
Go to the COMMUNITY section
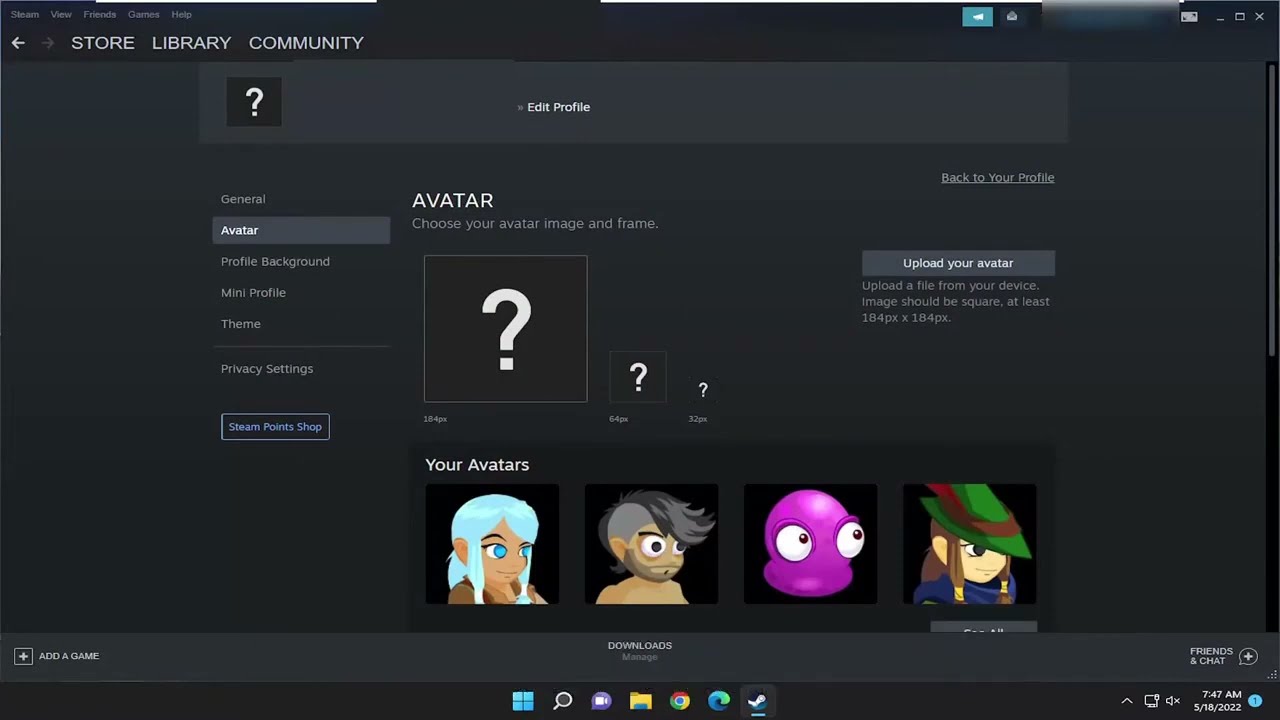306,43
